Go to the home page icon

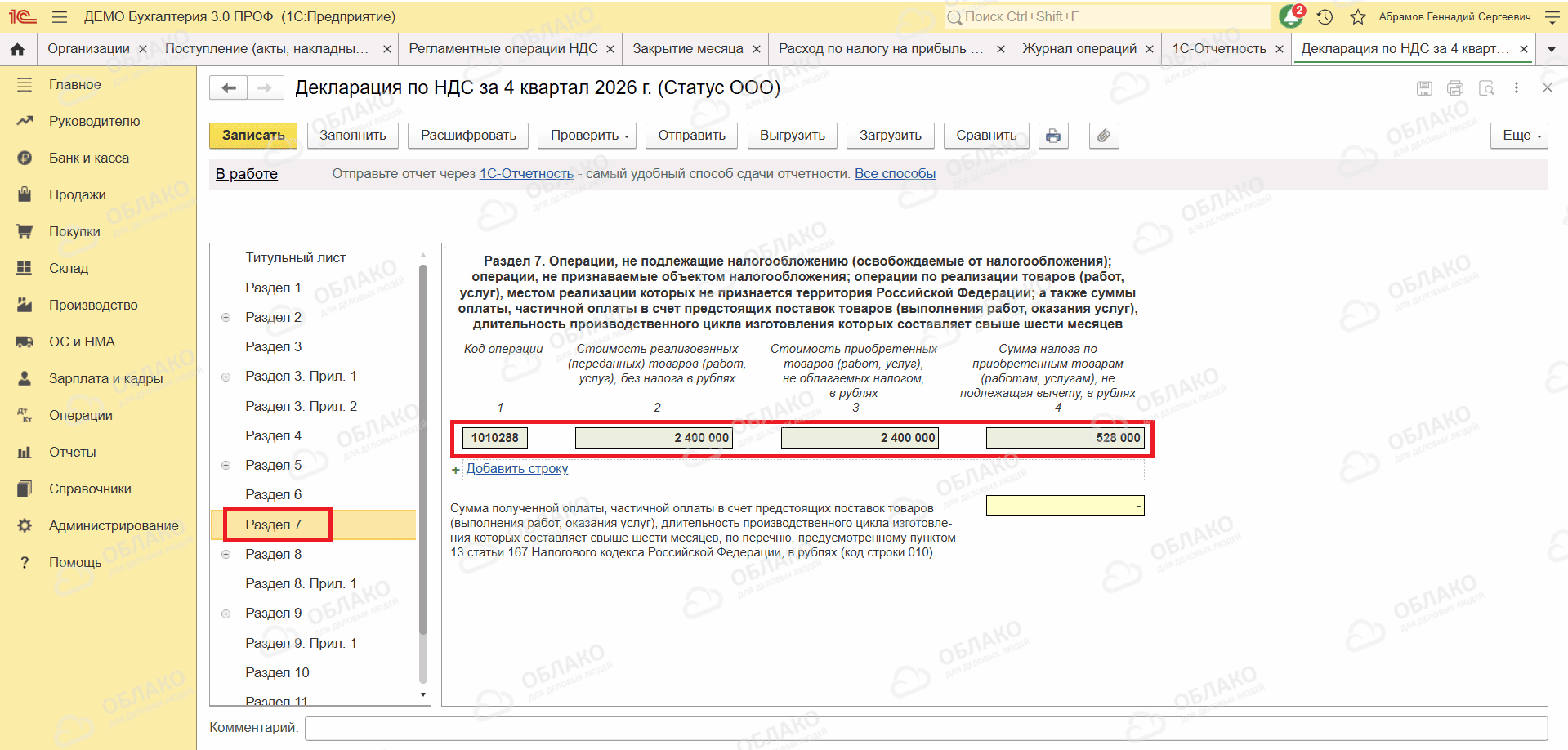pyautogui.click(x=17, y=49)
